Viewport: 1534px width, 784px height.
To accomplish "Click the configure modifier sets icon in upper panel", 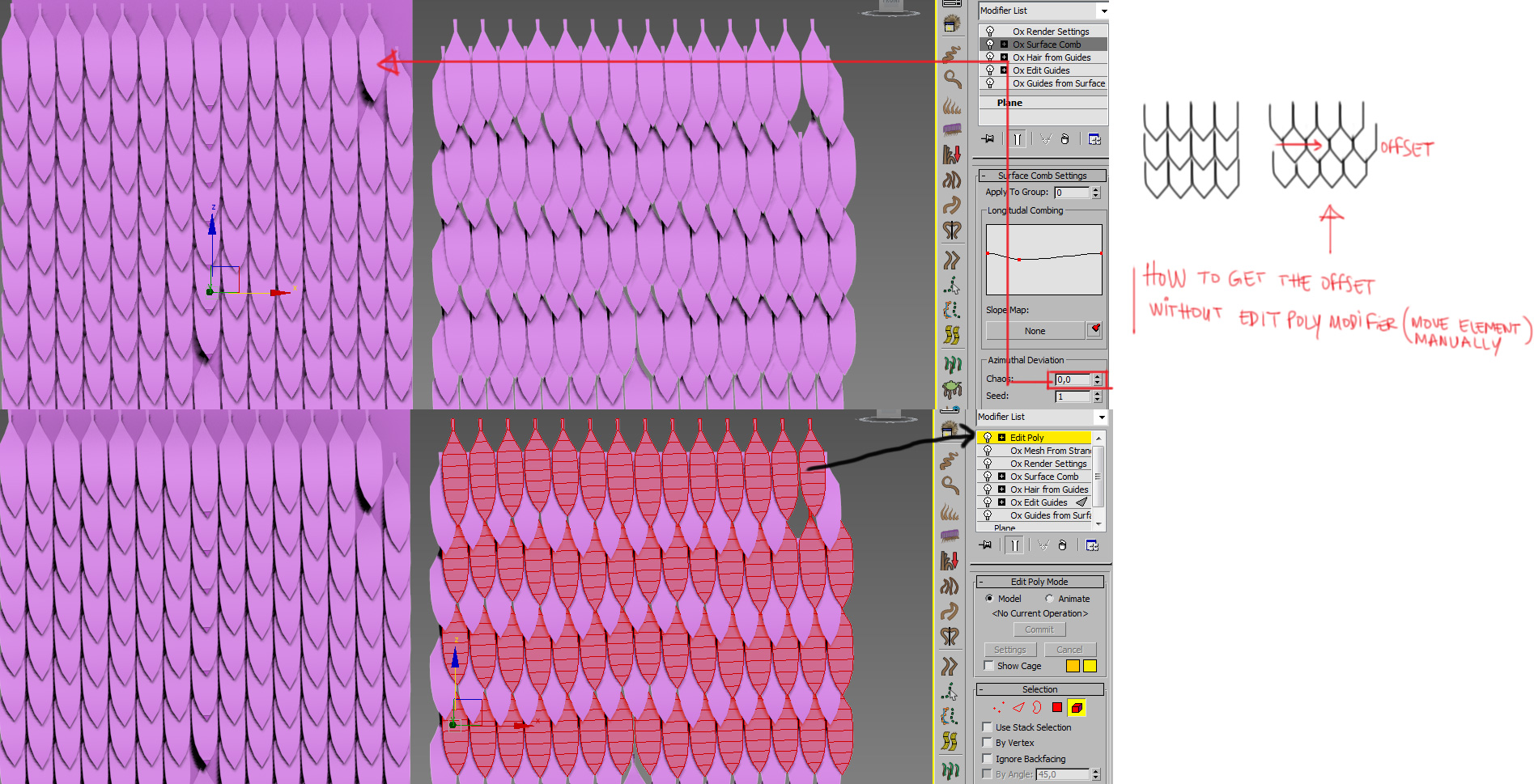I will pos(1094,139).
